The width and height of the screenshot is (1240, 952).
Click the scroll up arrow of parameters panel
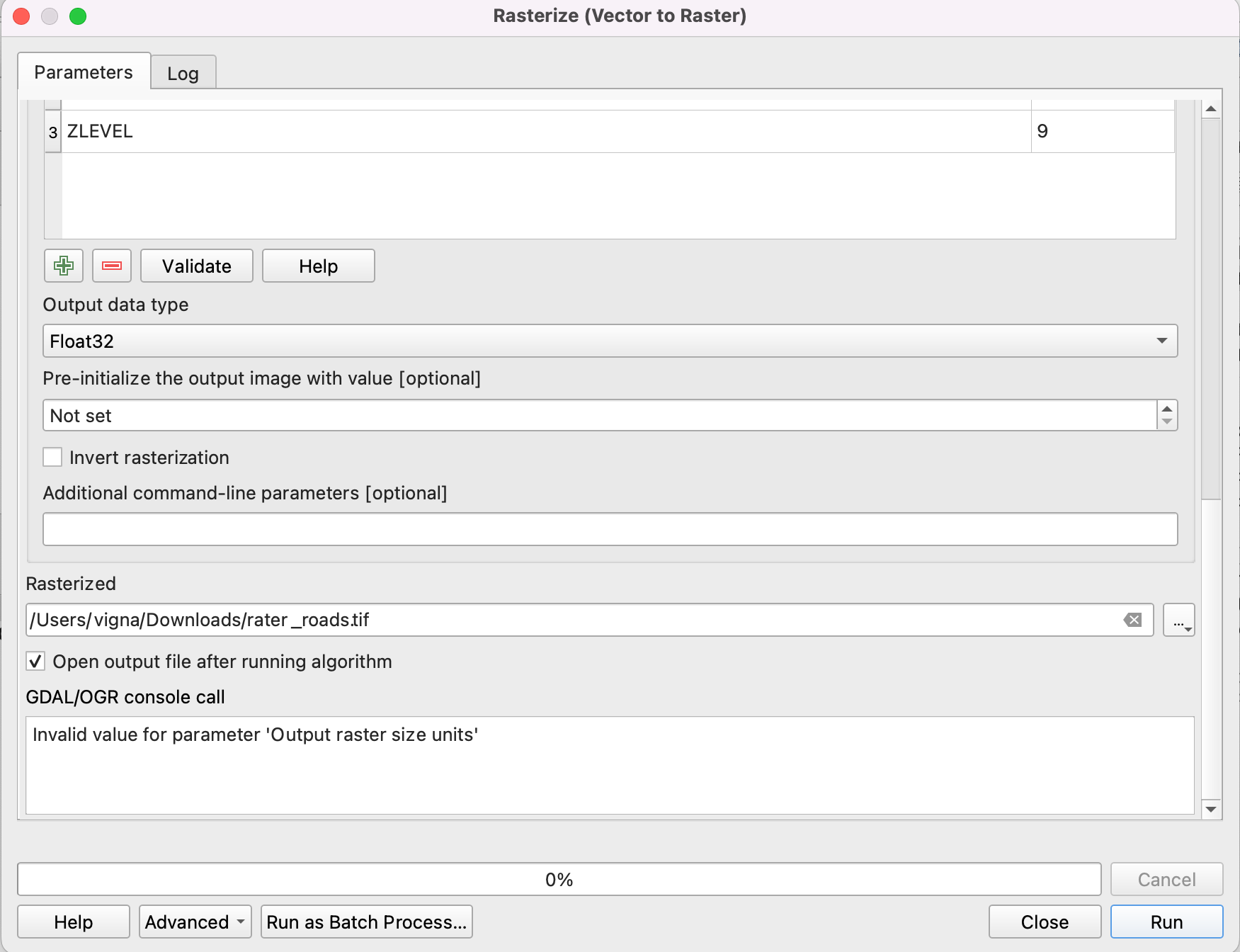pos(1211,109)
